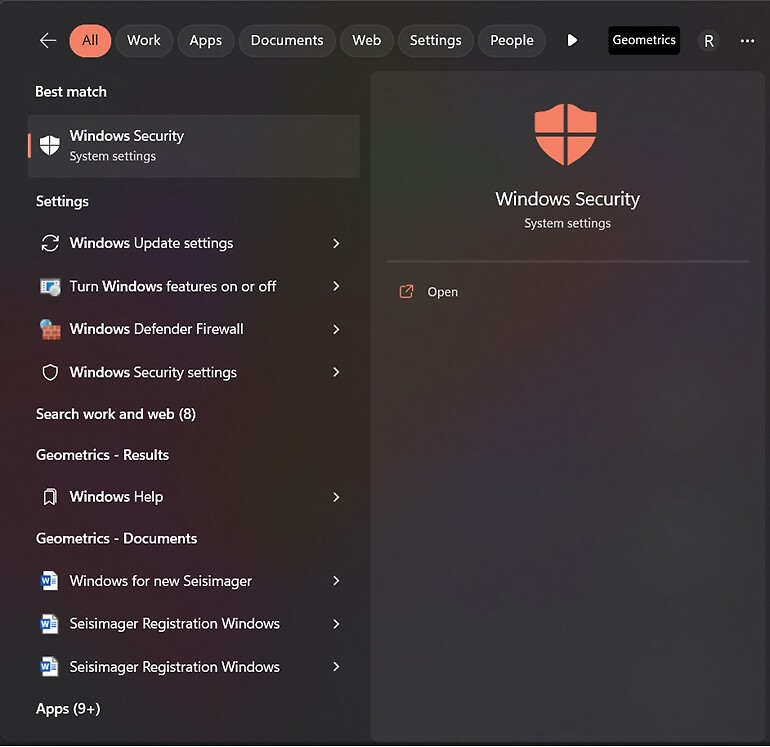
Task: Select the Web filter tab
Action: [x=366, y=40]
